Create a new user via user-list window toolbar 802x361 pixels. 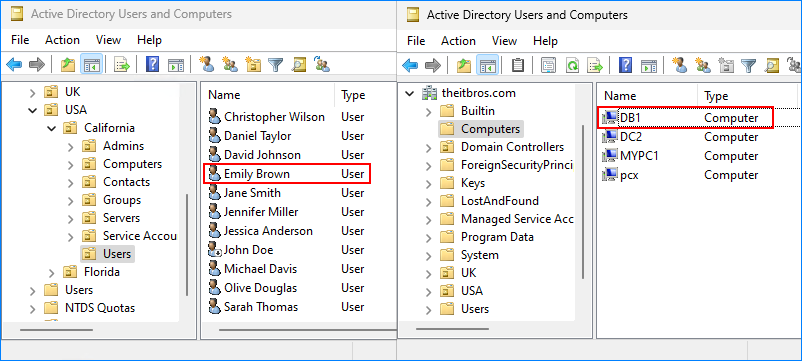click(207, 64)
